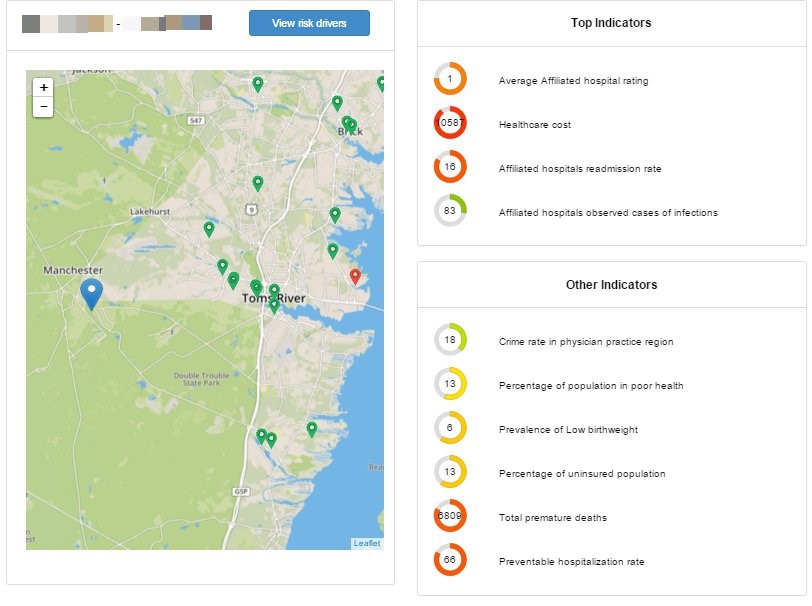
Task: Click the poor health gauge showing 13
Action: (x=450, y=384)
